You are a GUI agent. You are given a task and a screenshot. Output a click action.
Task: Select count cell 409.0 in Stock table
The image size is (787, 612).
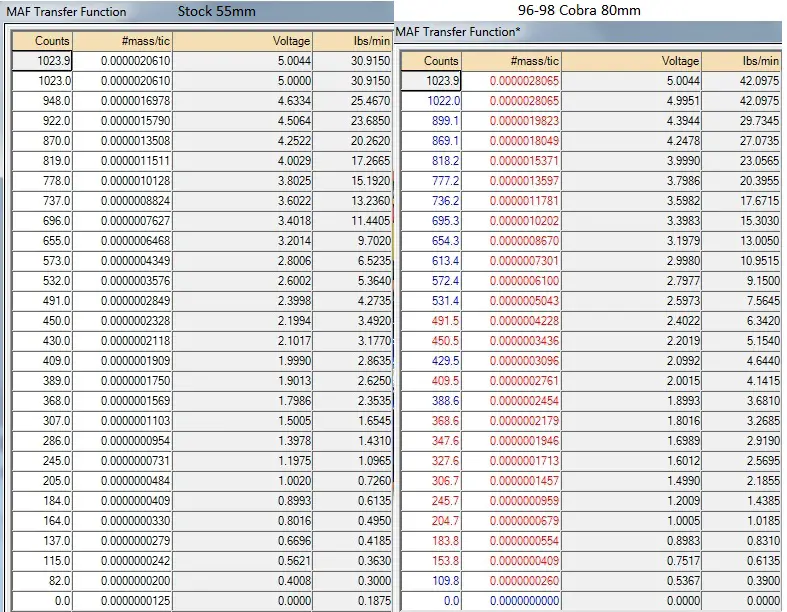click(42, 361)
